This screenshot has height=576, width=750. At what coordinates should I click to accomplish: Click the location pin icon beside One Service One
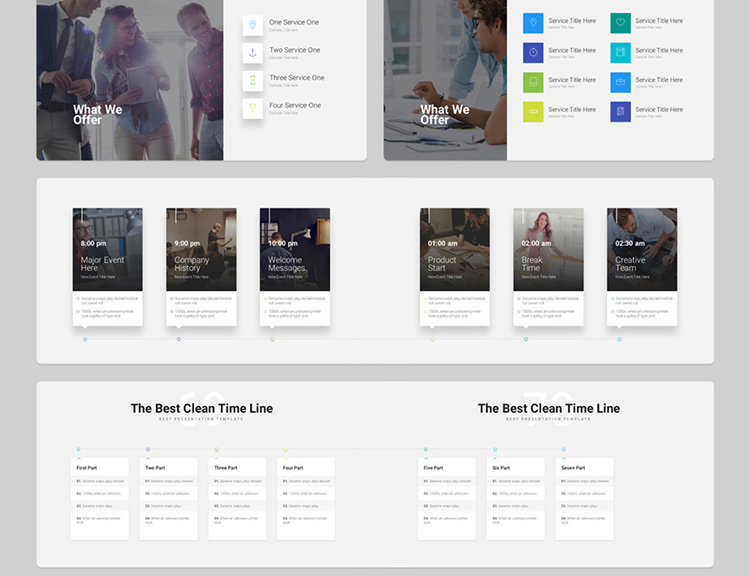click(252, 24)
